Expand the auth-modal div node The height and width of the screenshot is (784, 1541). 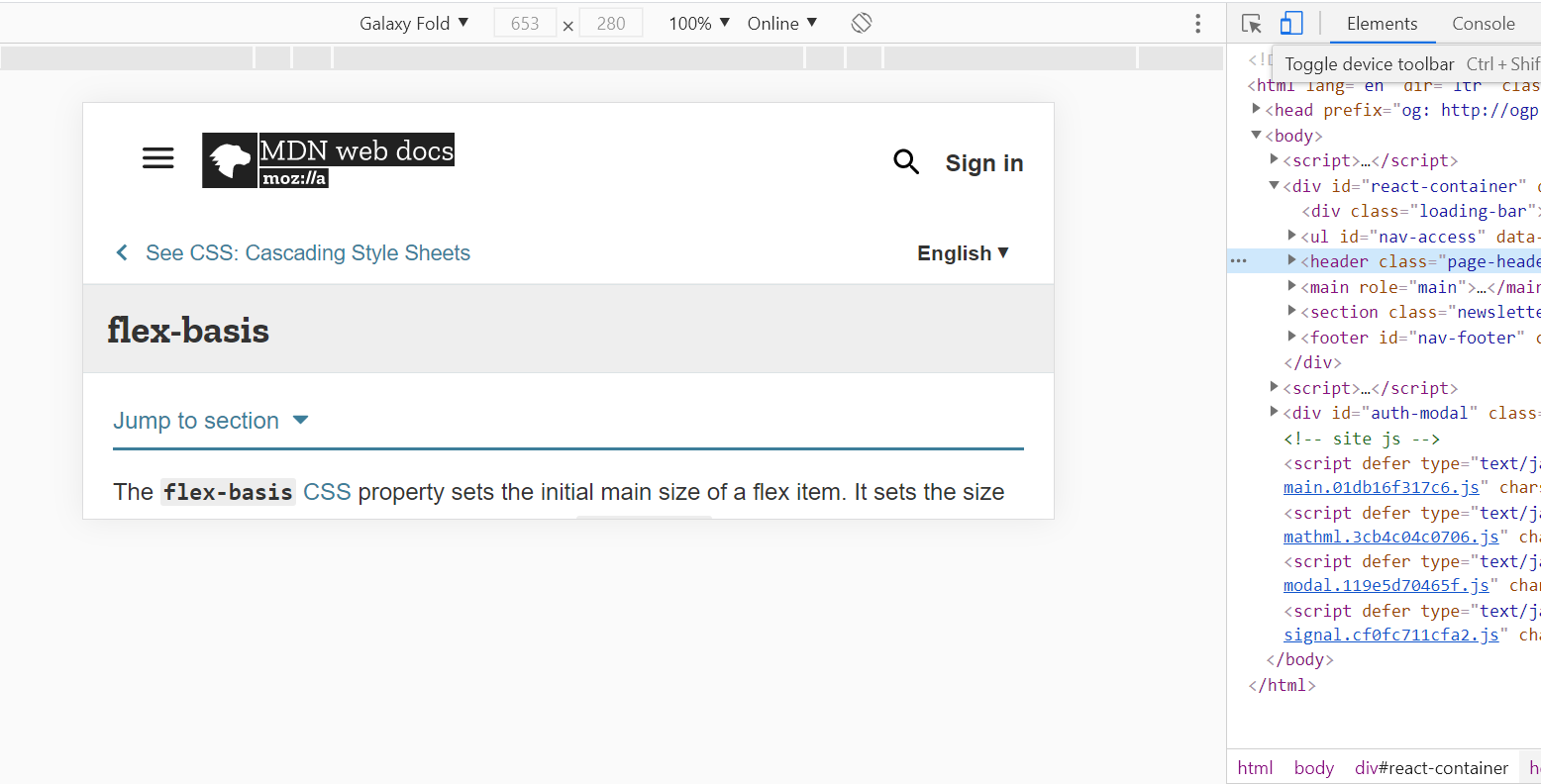pos(1275,412)
